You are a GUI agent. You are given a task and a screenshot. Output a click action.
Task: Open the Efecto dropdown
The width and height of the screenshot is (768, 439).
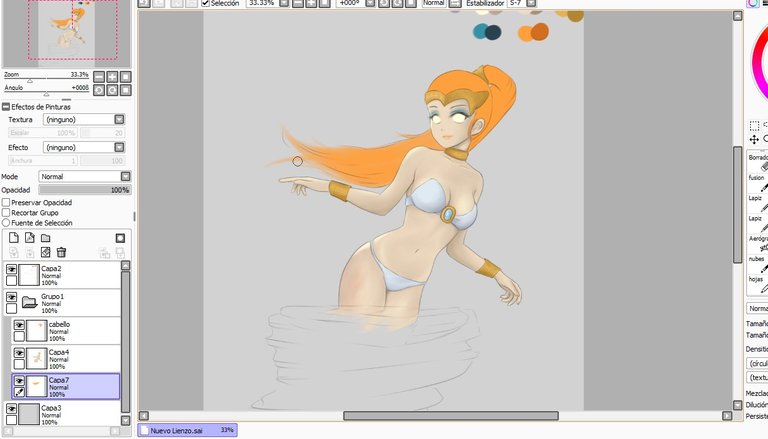pos(119,147)
